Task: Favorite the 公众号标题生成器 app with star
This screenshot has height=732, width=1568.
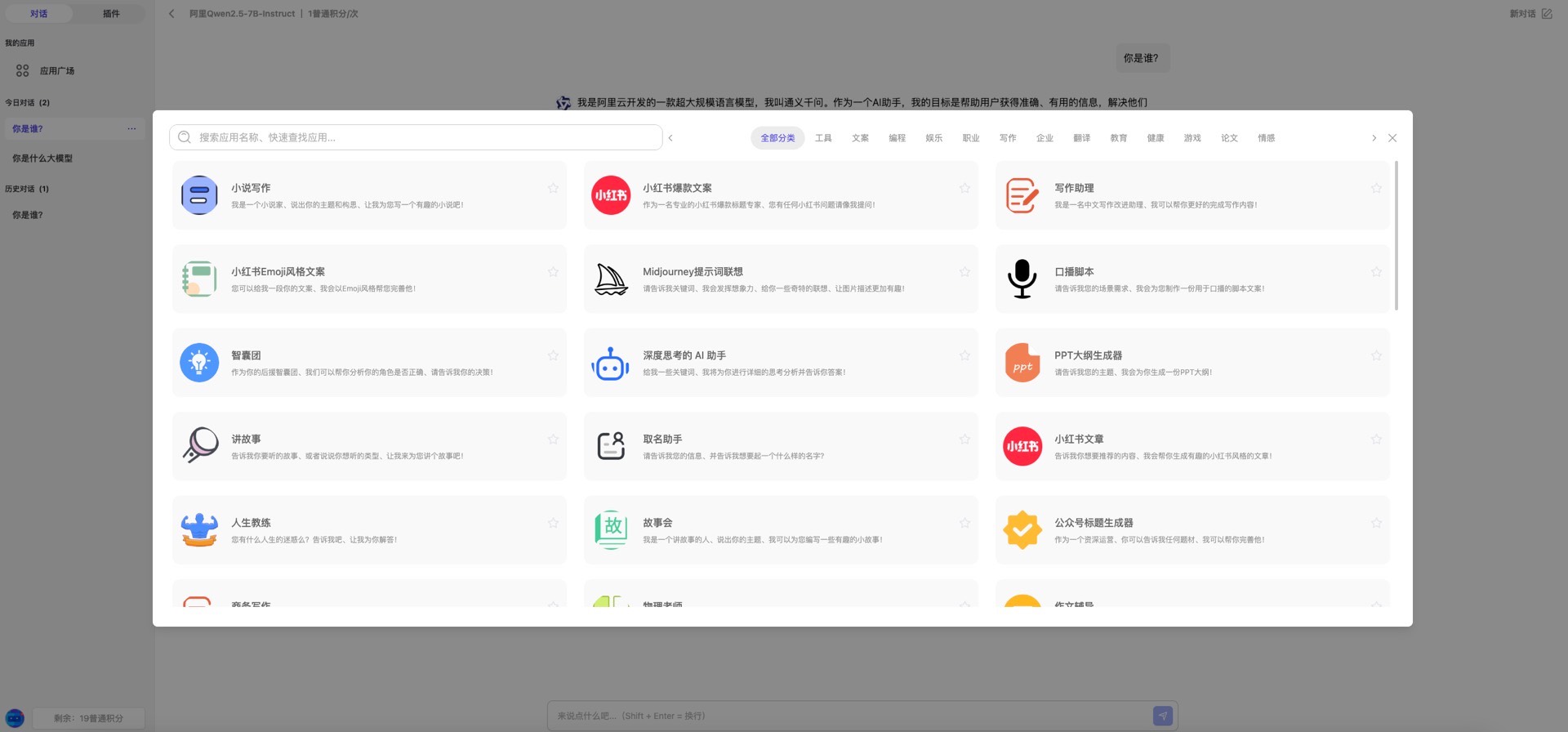Action: [1376, 523]
